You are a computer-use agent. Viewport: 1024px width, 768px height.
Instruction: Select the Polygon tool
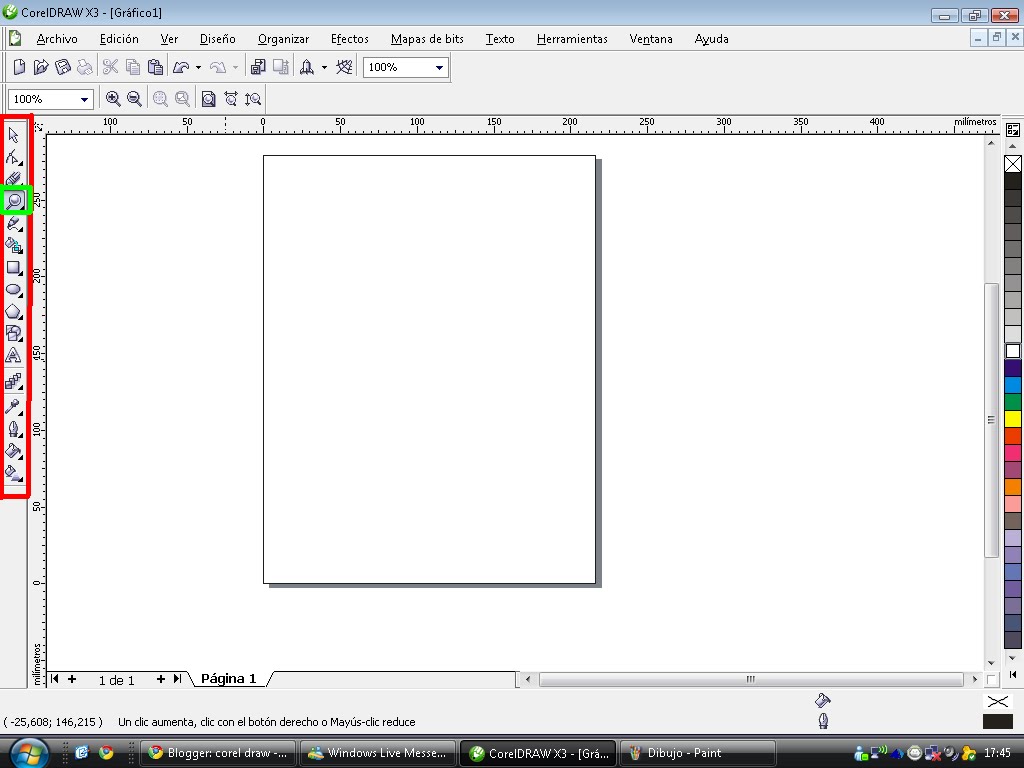[x=14, y=311]
